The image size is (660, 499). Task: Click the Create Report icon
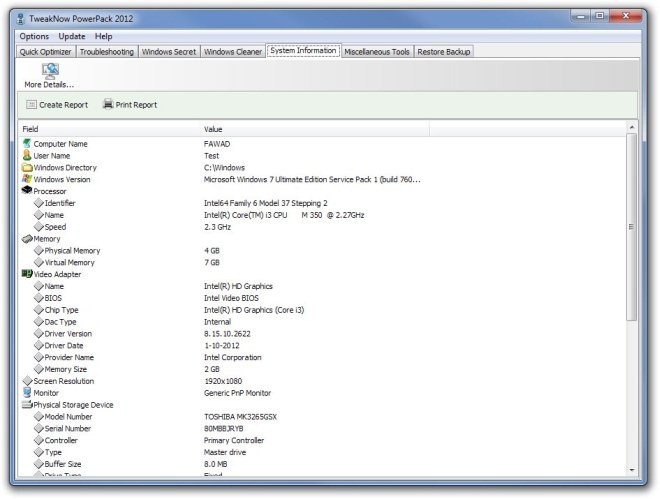click(31, 104)
